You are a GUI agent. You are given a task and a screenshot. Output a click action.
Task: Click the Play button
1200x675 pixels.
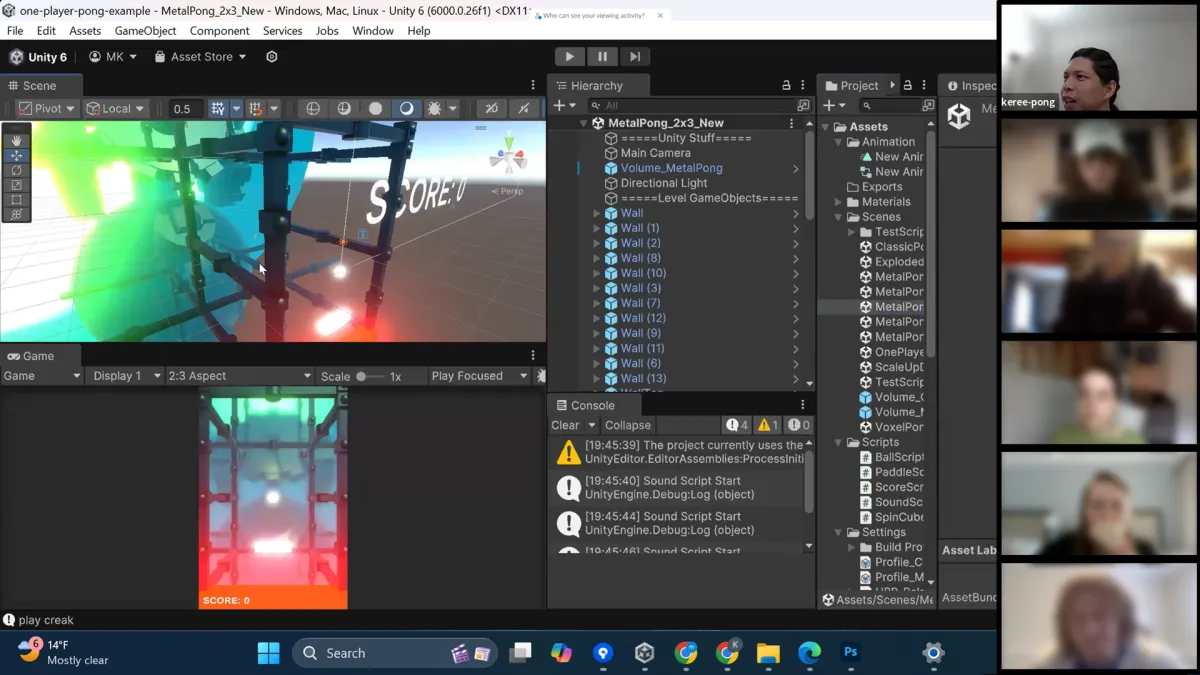(x=569, y=57)
